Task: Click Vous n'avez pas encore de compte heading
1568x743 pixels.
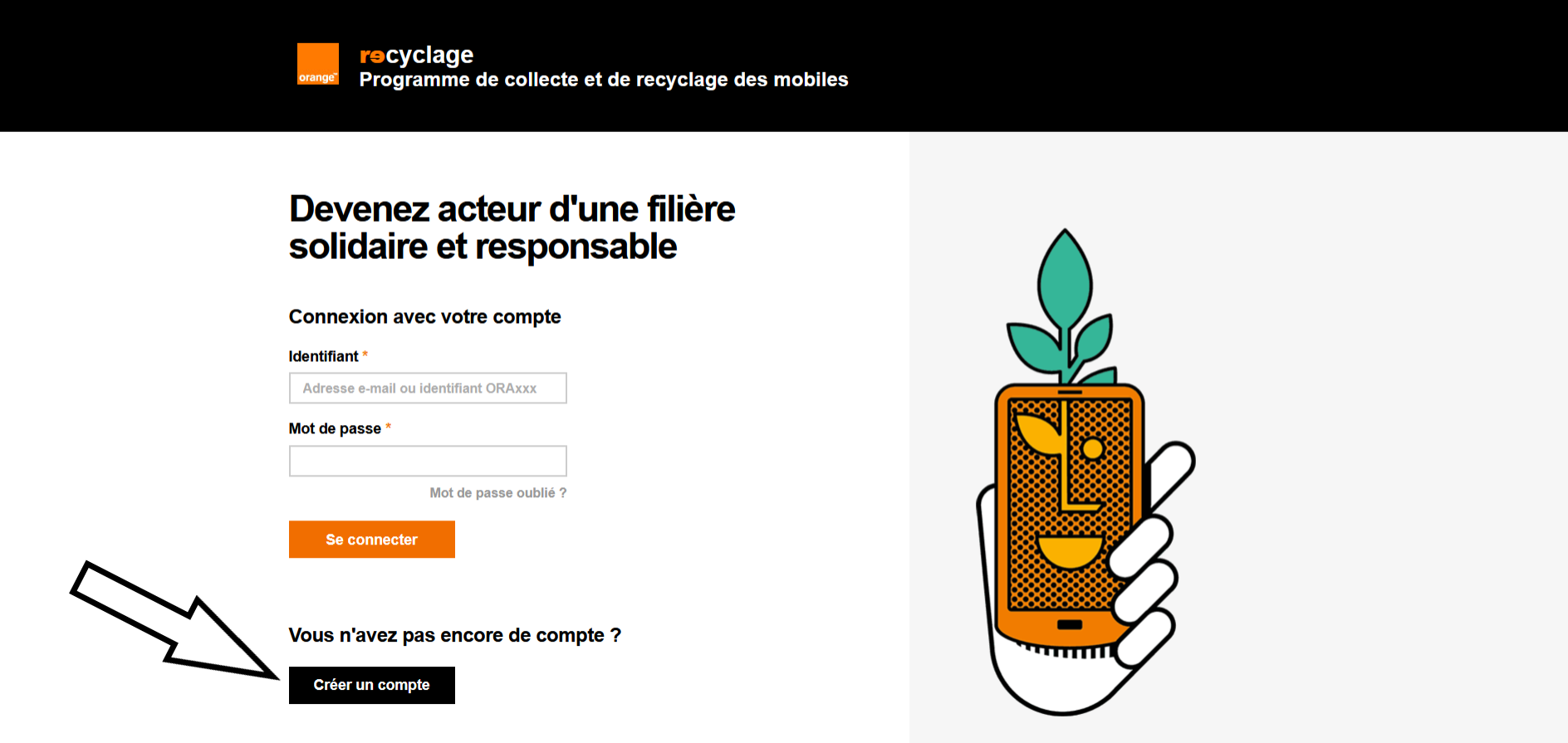Action: click(x=455, y=635)
